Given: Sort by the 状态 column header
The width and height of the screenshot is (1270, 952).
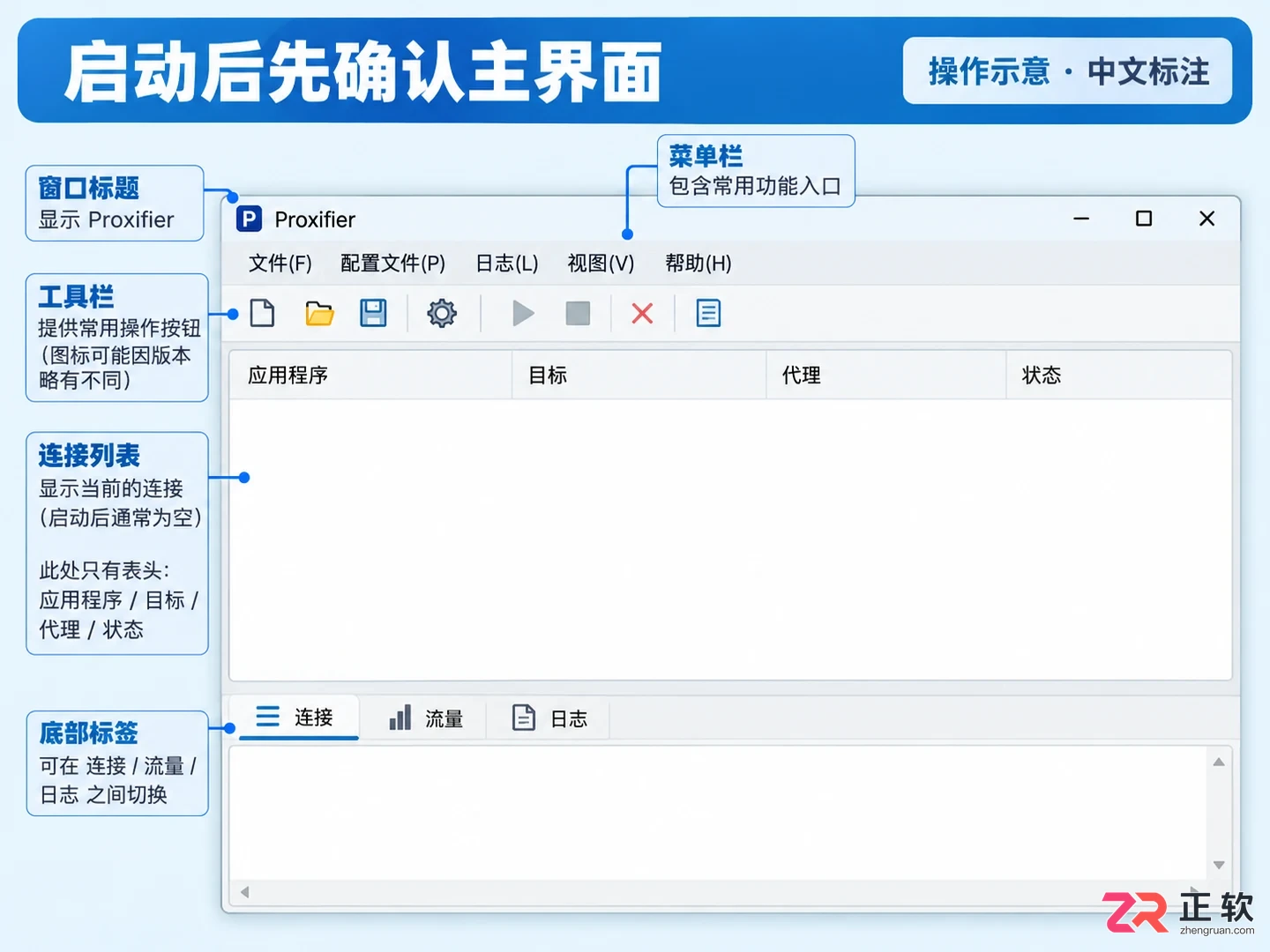Looking at the screenshot, I should (1118, 376).
